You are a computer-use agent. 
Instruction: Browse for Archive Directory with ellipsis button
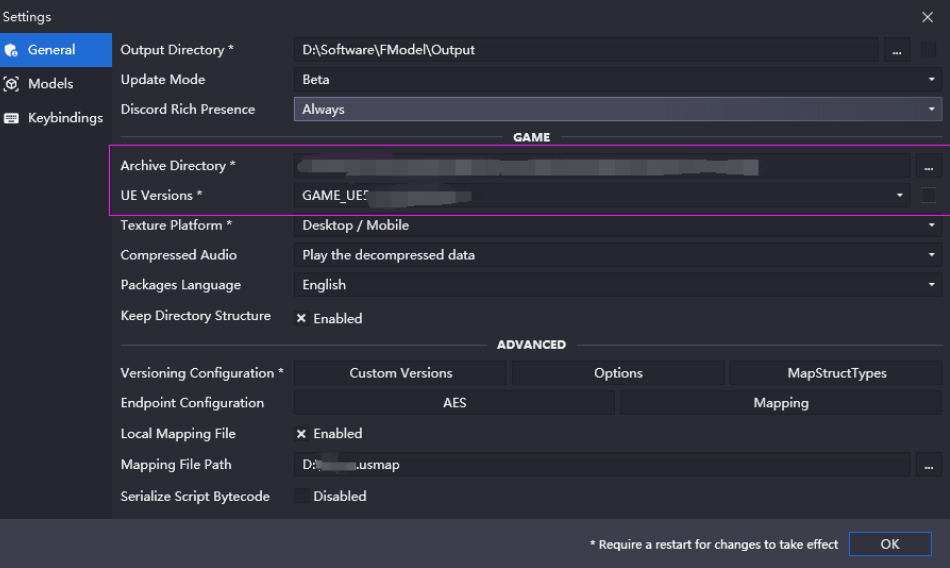(928, 165)
